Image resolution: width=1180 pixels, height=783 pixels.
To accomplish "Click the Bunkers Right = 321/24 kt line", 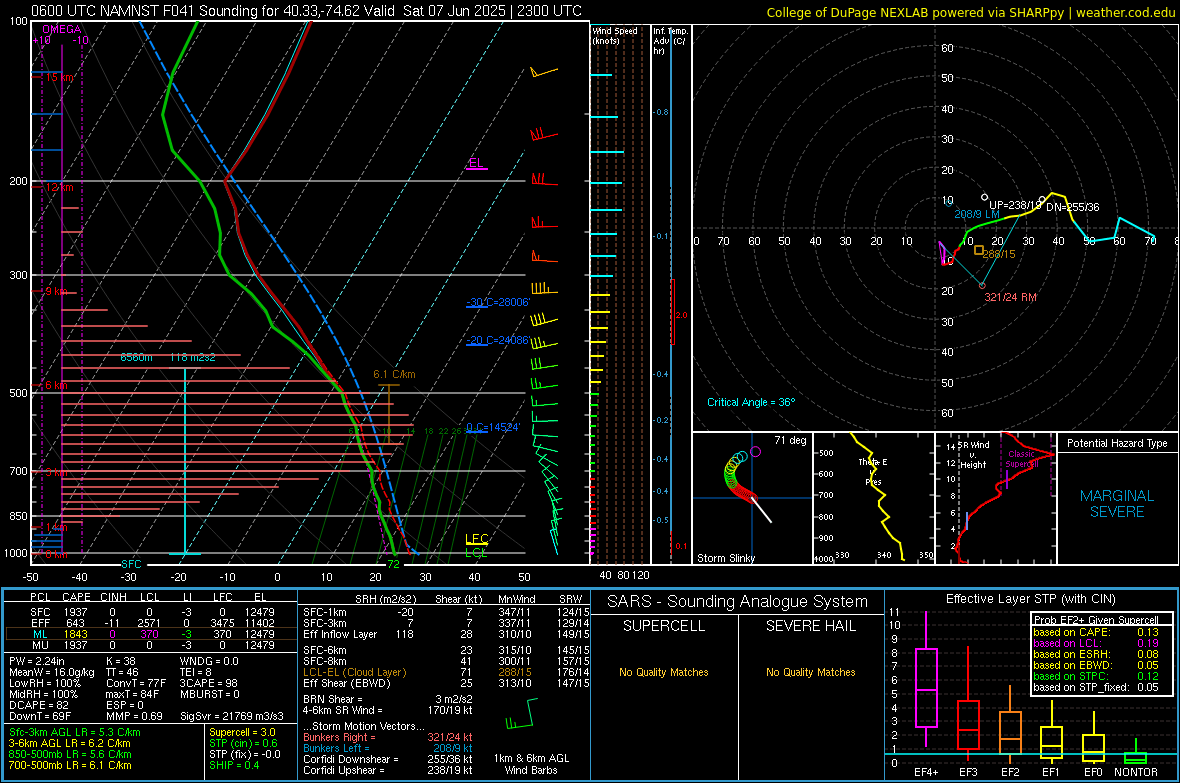I will (x=388, y=737).
